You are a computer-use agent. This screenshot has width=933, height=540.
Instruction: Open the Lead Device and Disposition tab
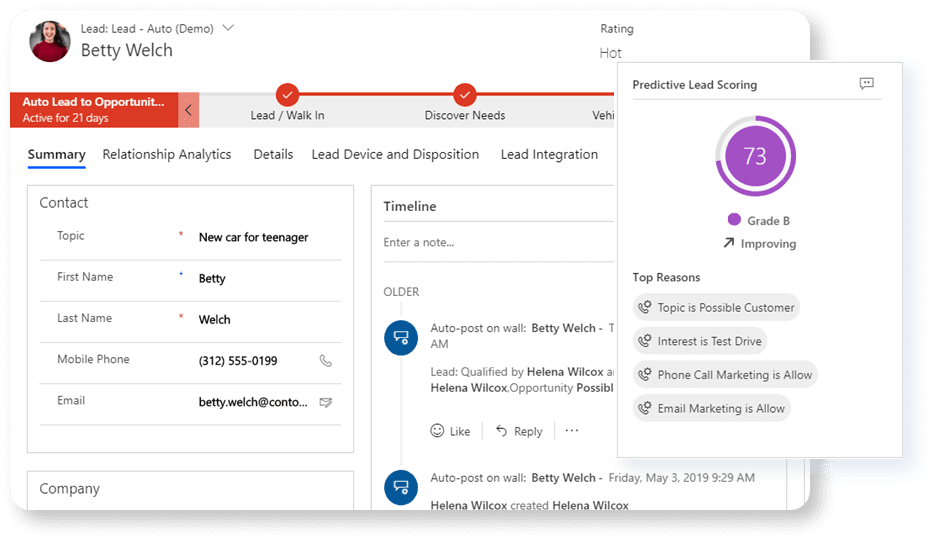click(395, 154)
